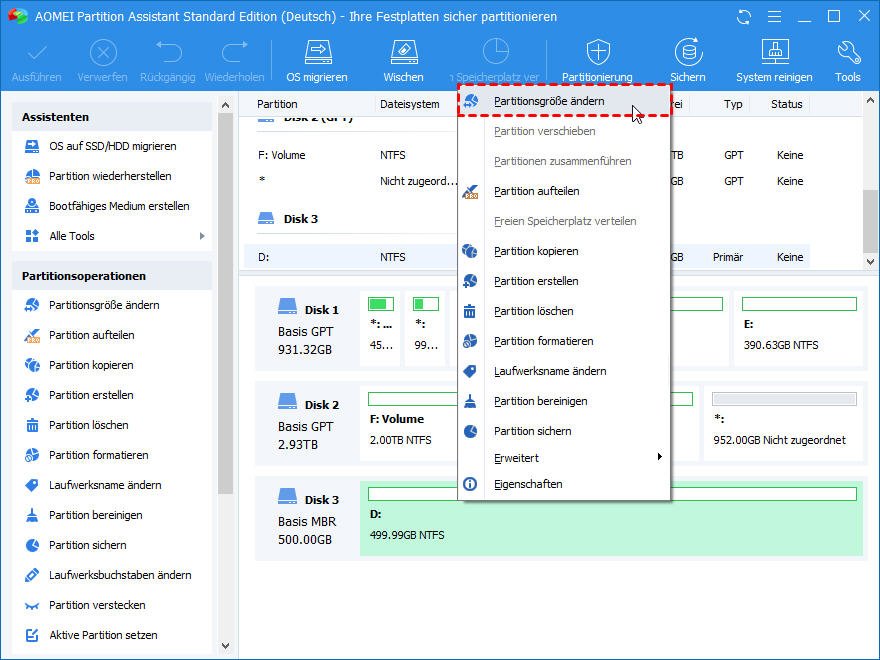Choose Laufwerksname ändern in context menu
This screenshot has width=880, height=660.
[564, 372]
